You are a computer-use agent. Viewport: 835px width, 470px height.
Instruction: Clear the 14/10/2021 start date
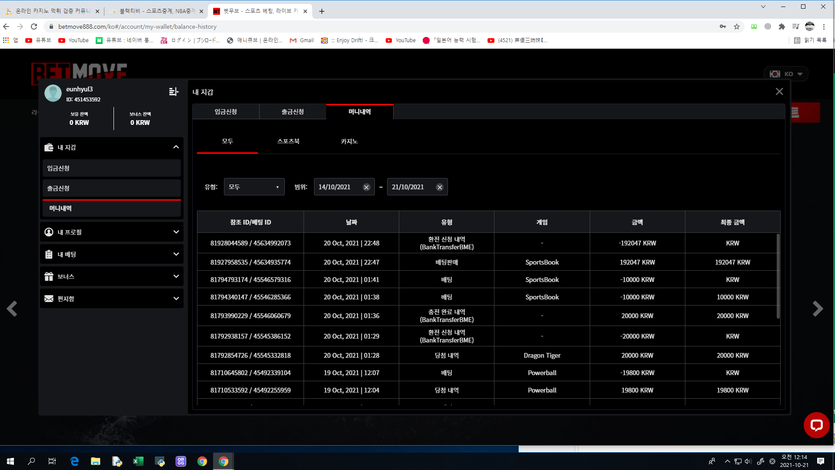tap(366, 187)
